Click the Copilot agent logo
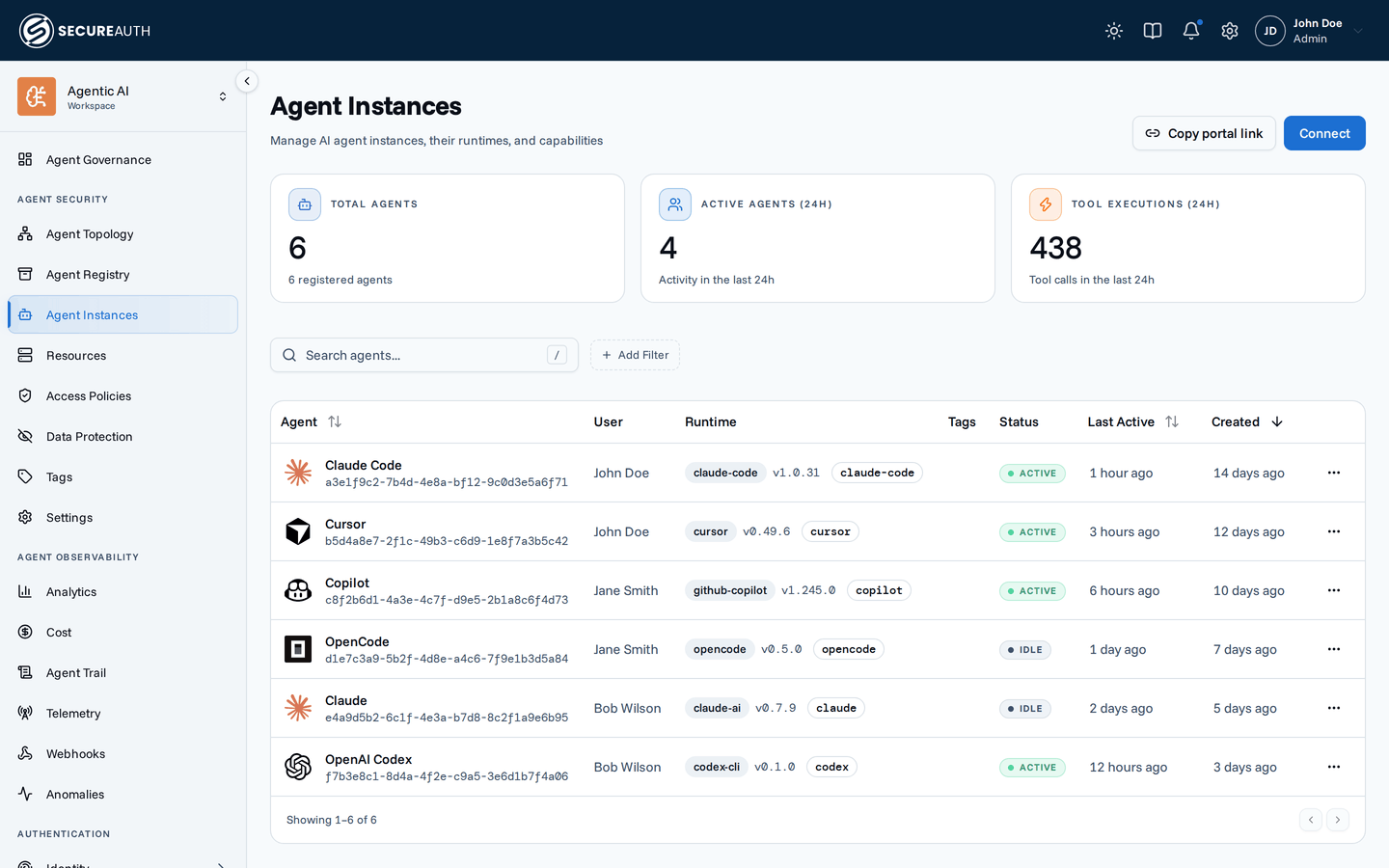The height and width of the screenshot is (868, 1389). click(298, 590)
